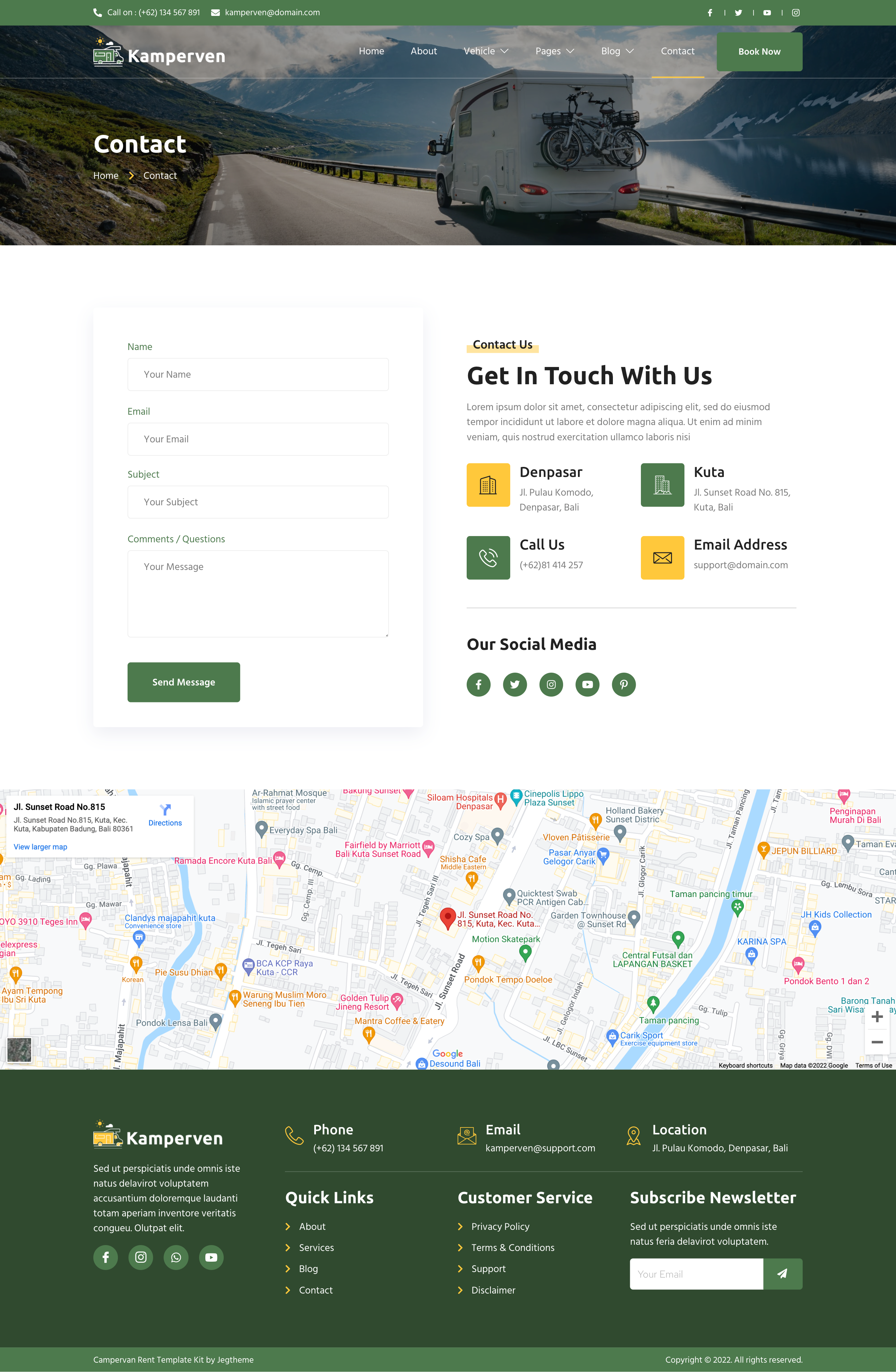Click the Instagram icon in top bar

point(796,13)
